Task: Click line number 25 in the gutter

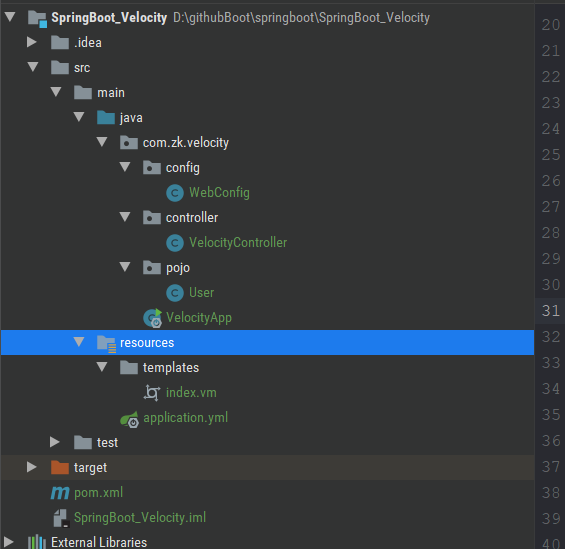Action: 551,155
